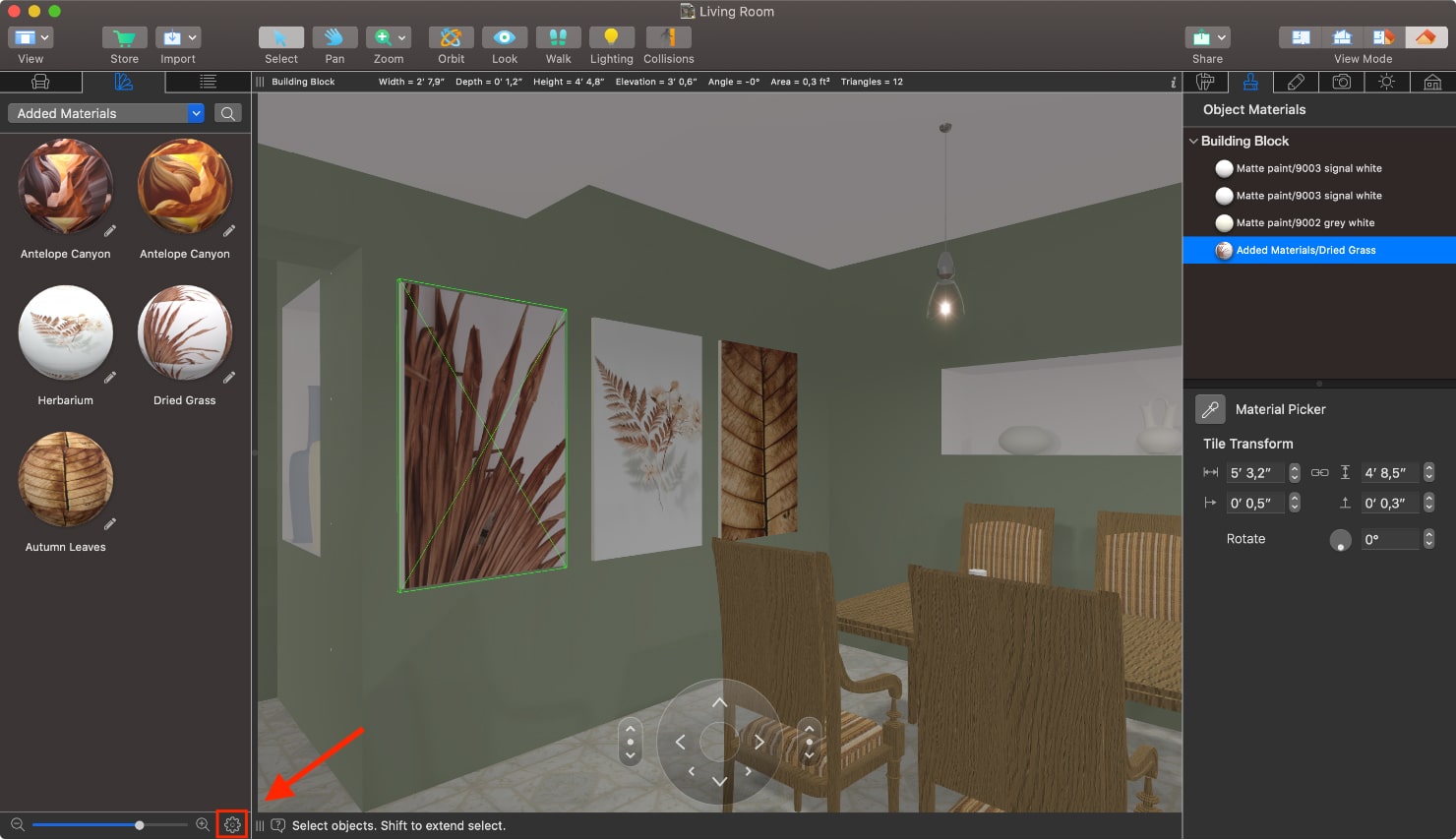The height and width of the screenshot is (840, 1456).
Task: Open the furniture object library tab
Action: [40, 82]
